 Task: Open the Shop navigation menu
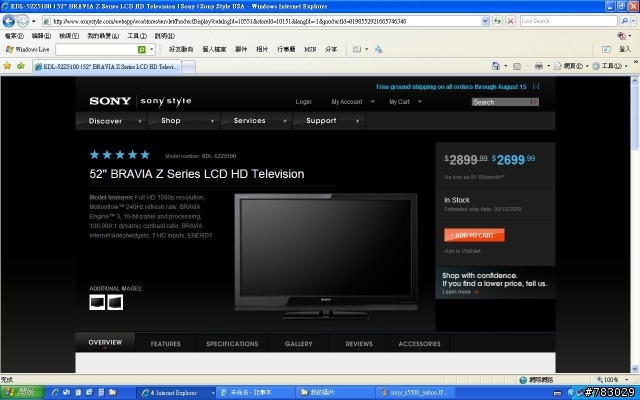click(184, 121)
